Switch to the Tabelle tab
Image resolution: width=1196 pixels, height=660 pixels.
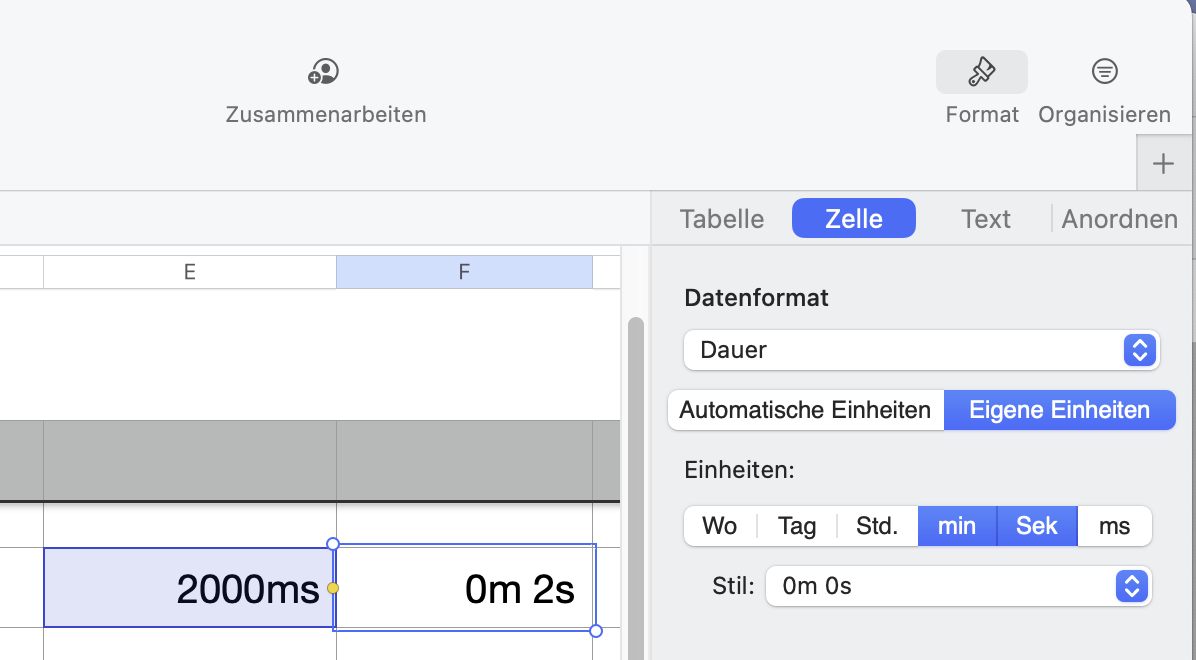click(722, 219)
